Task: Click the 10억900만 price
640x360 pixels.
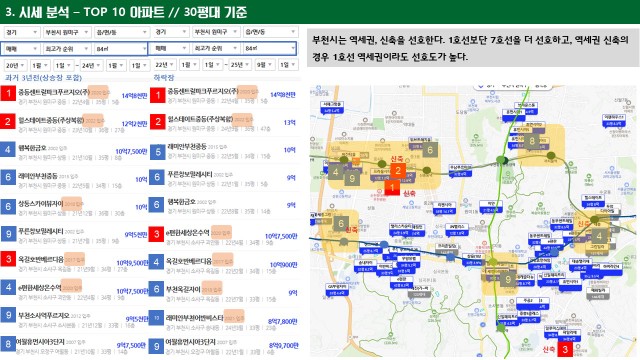Action: [283, 265]
